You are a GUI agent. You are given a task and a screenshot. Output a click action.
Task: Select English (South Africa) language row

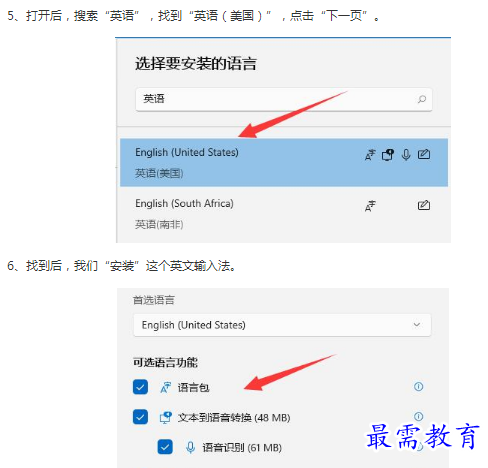point(284,214)
